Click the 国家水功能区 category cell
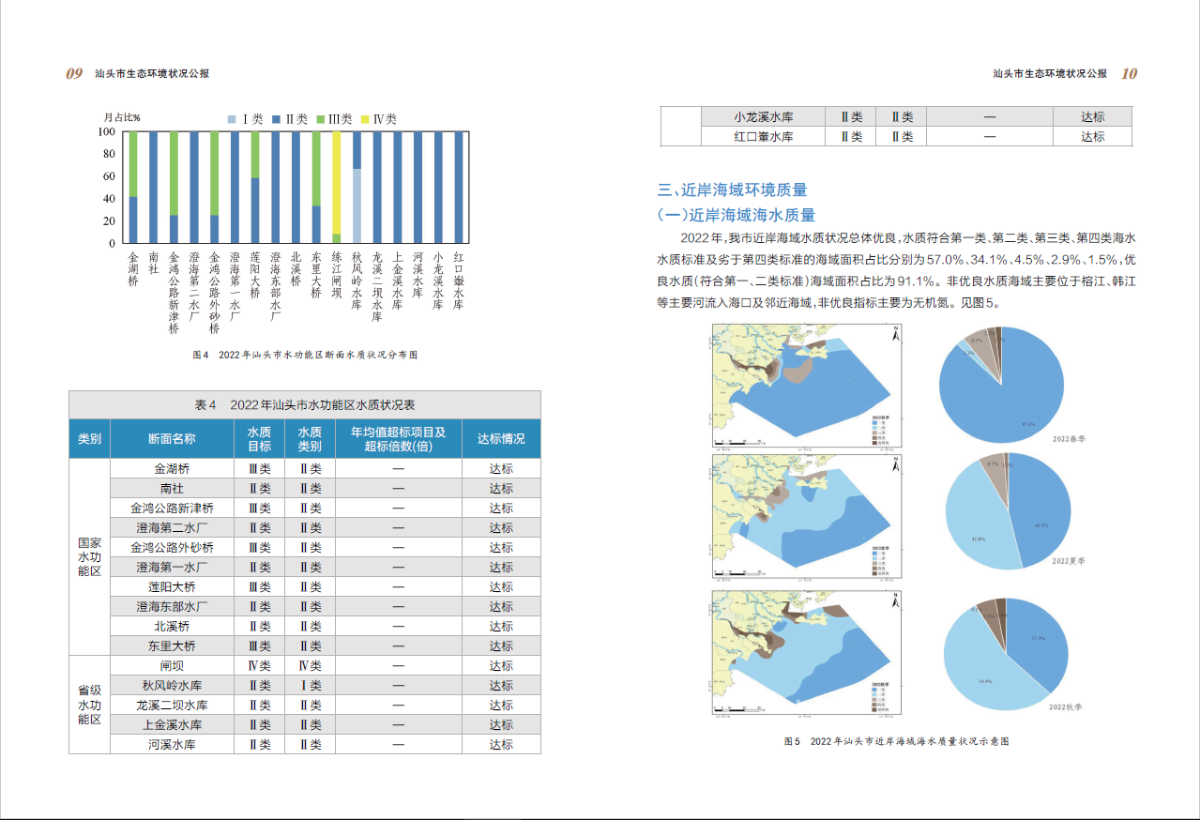 [89, 556]
